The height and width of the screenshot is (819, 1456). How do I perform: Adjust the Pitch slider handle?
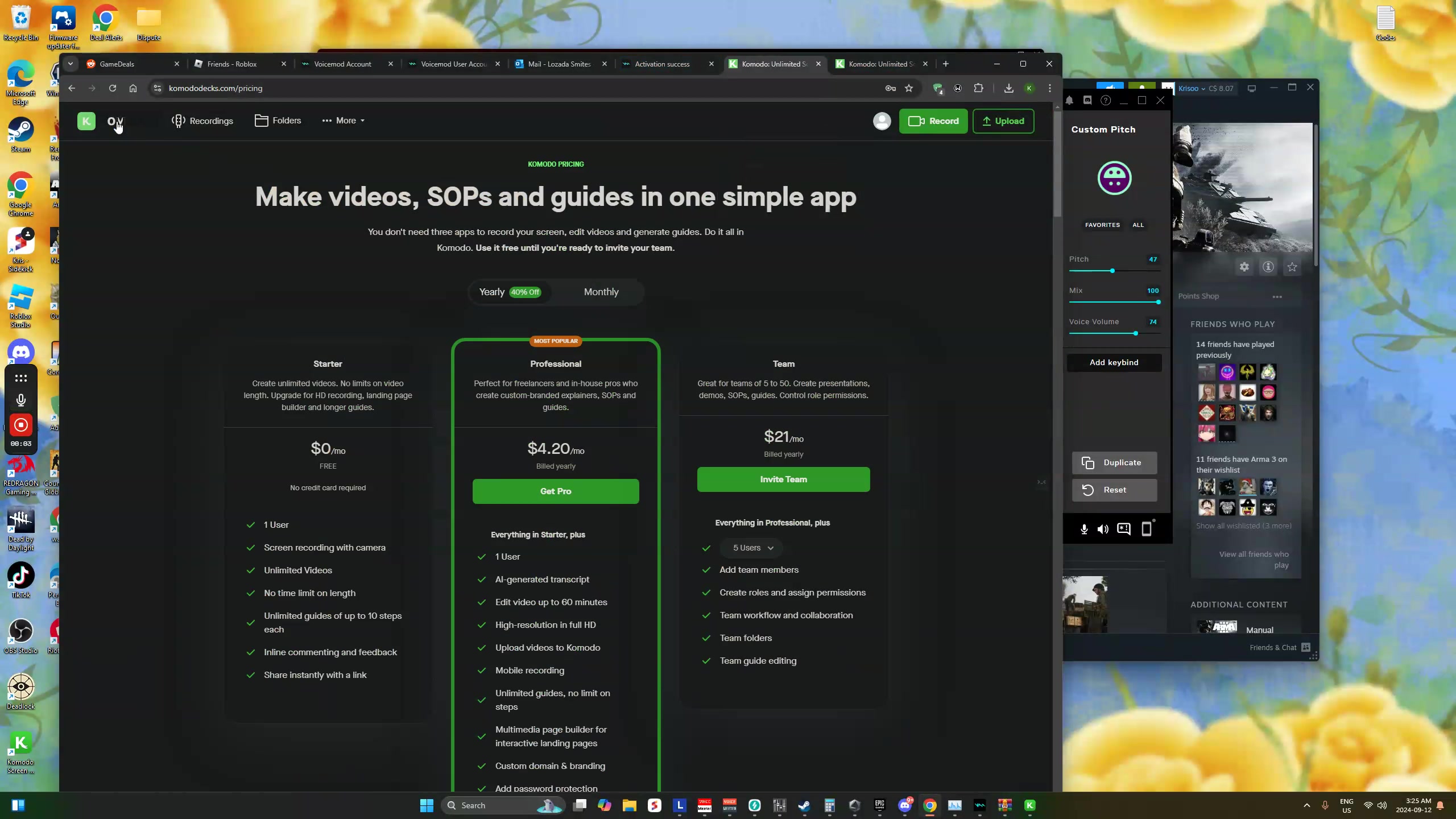[x=1112, y=271]
